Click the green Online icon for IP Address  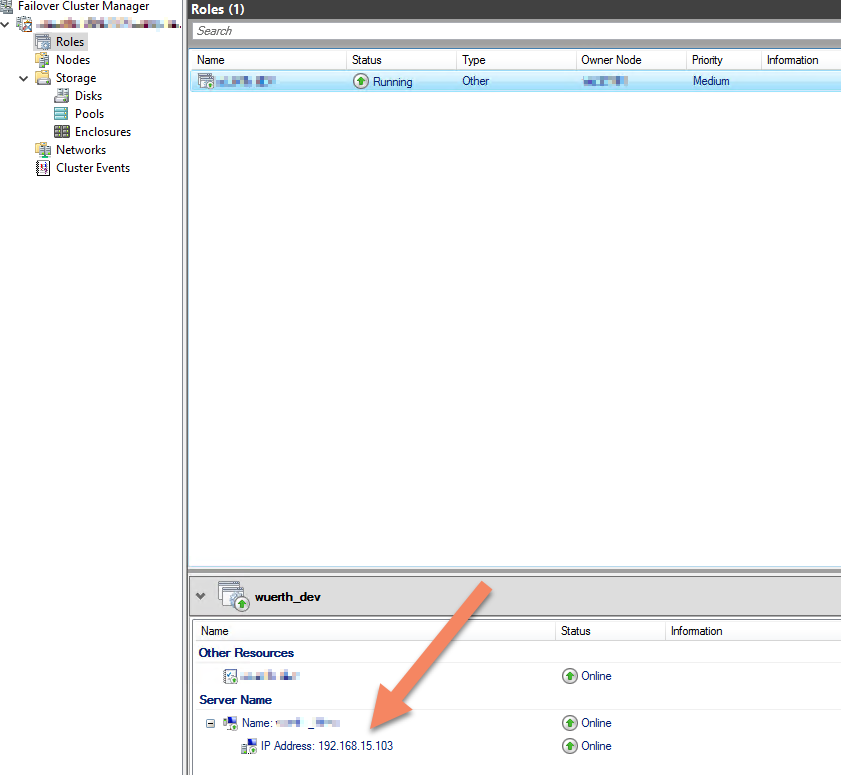click(x=570, y=746)
